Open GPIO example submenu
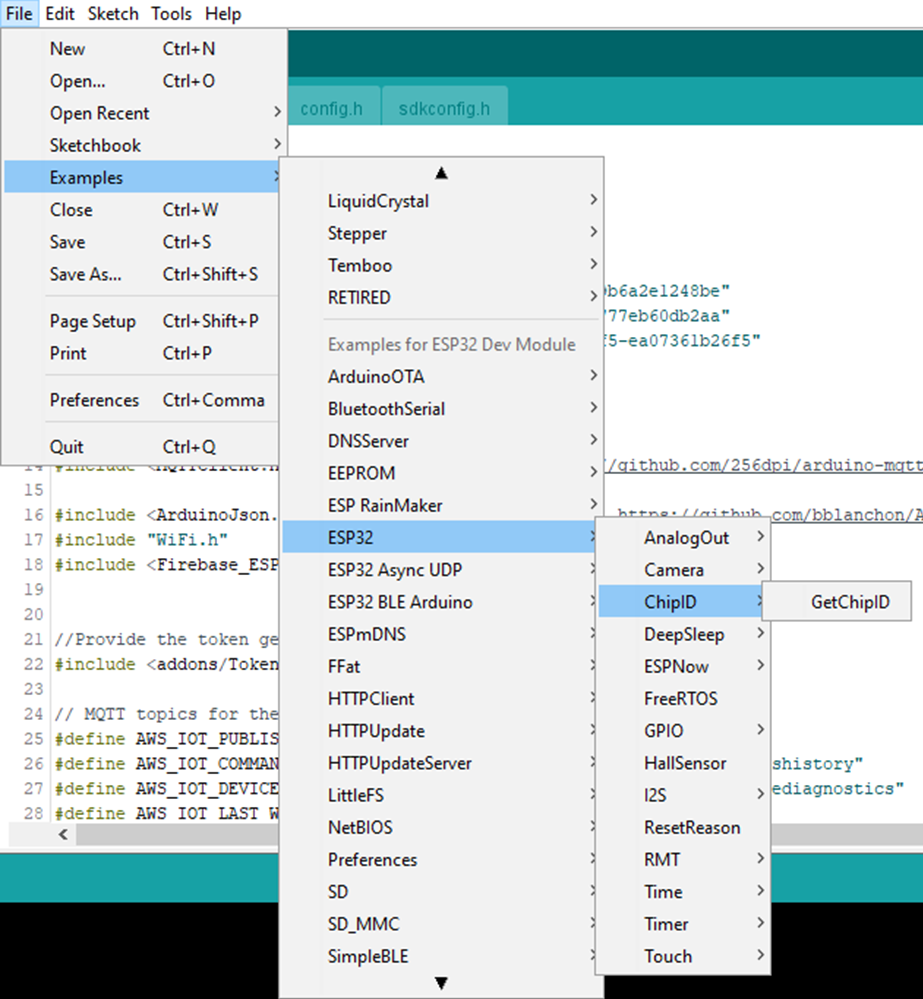Image resolution: width=923 pixels, height=999 pixels. 683,730
